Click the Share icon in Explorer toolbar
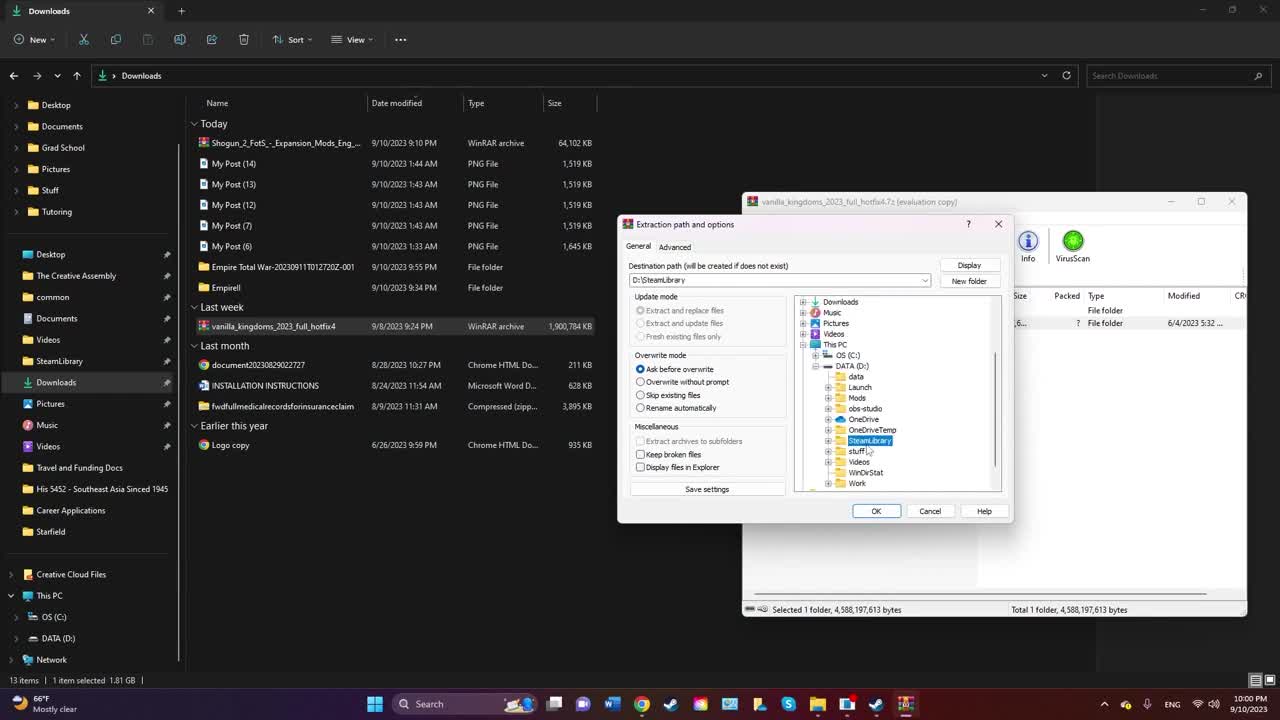Screen dimensions: 1280x720 coord(212,39)
